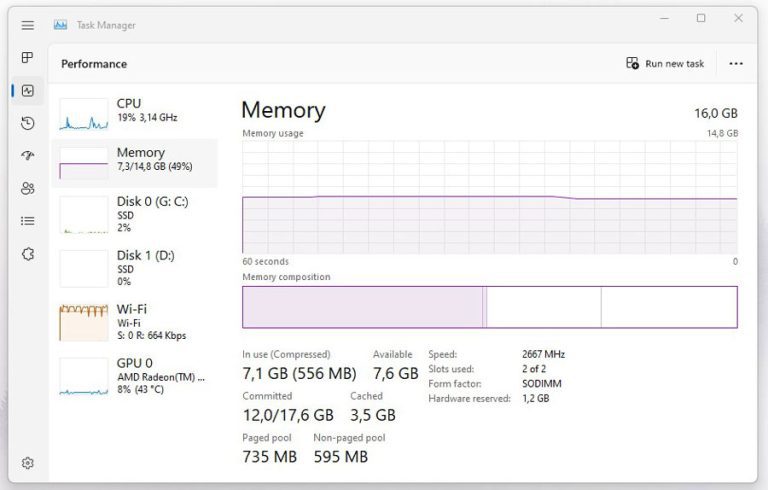768x490 pixels.
Task: Show Disk 0 (G: C:) performance
Action: point(134,213)
